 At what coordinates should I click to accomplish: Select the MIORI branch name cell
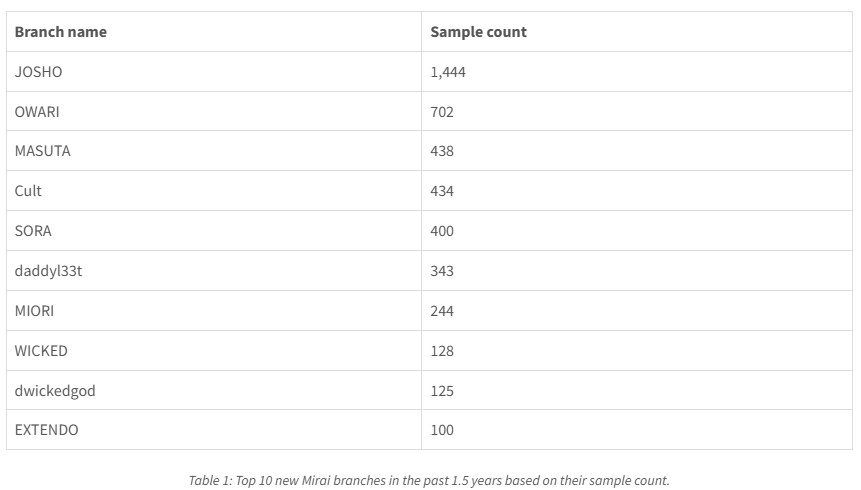pyautogui.click(x=35, y=311)
